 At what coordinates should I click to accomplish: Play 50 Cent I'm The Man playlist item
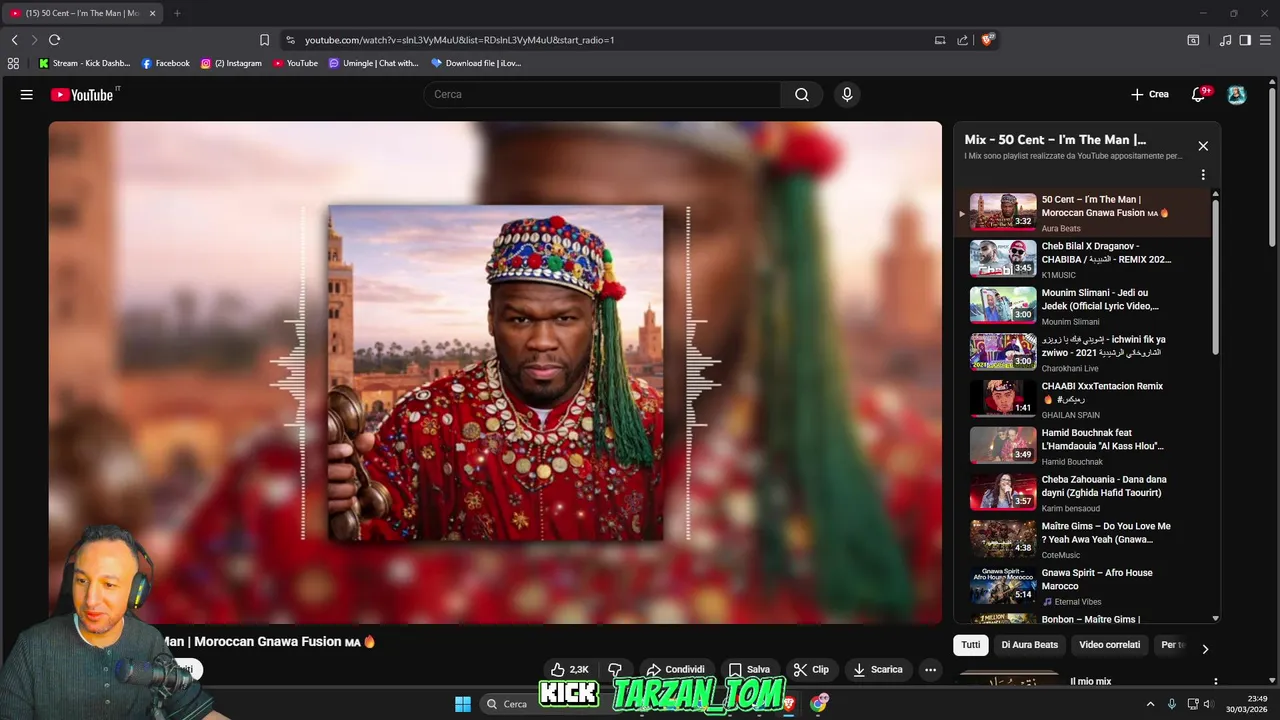point(1084,213)
